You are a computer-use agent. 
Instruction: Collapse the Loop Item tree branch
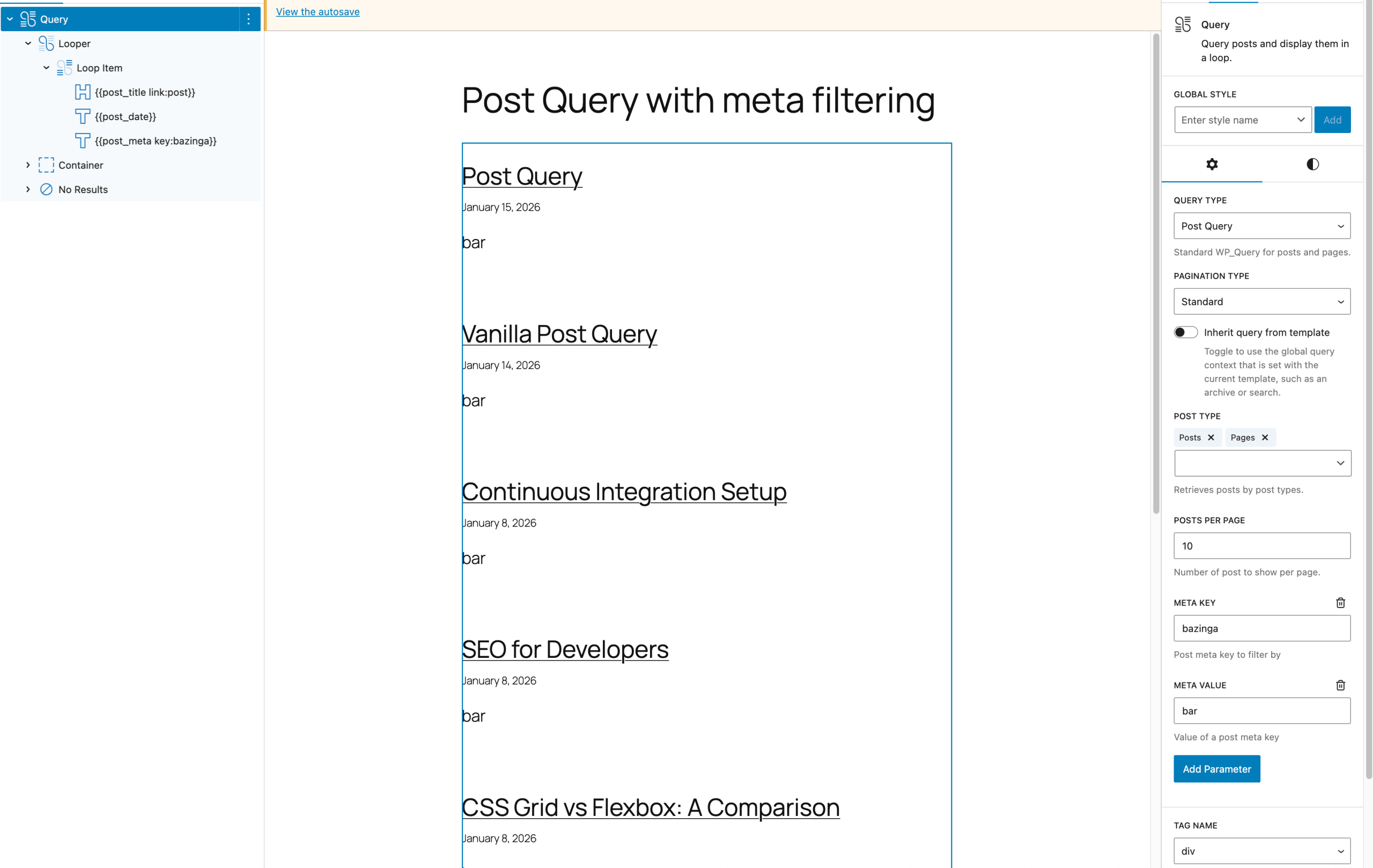[46, 67]
